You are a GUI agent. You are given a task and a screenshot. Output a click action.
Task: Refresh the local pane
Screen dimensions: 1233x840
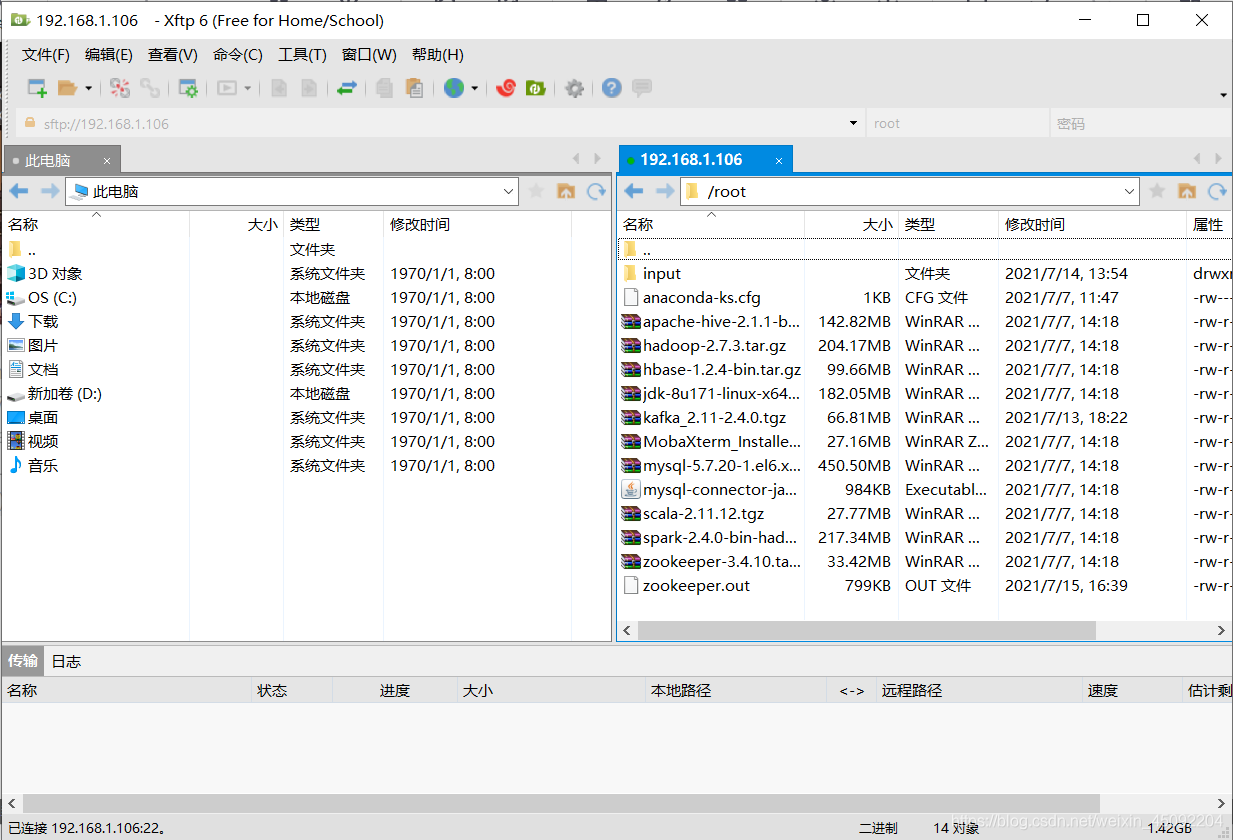[597, 191]
